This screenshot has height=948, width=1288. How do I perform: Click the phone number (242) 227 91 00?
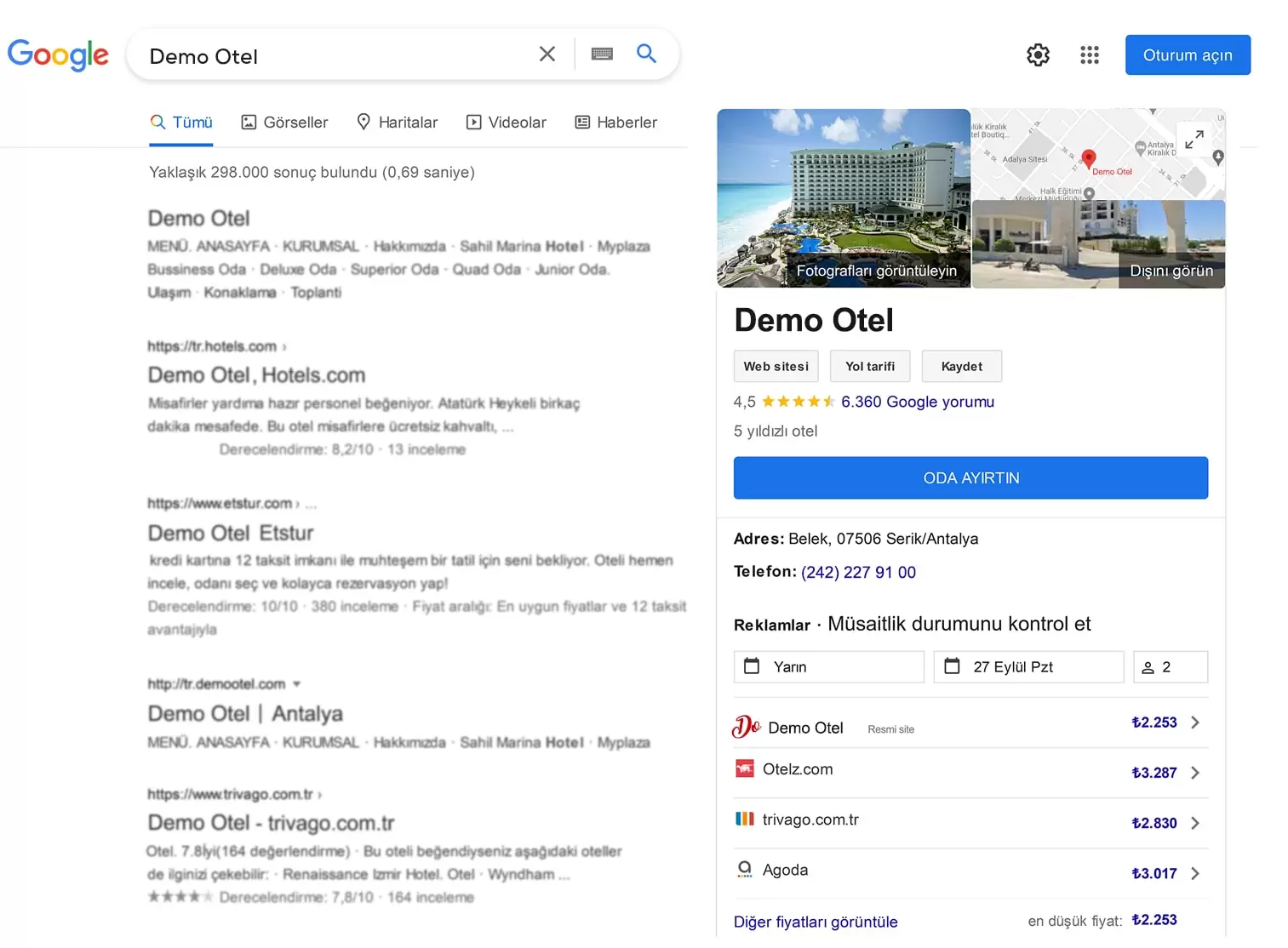pyautogui.click(x=858, y=573)
